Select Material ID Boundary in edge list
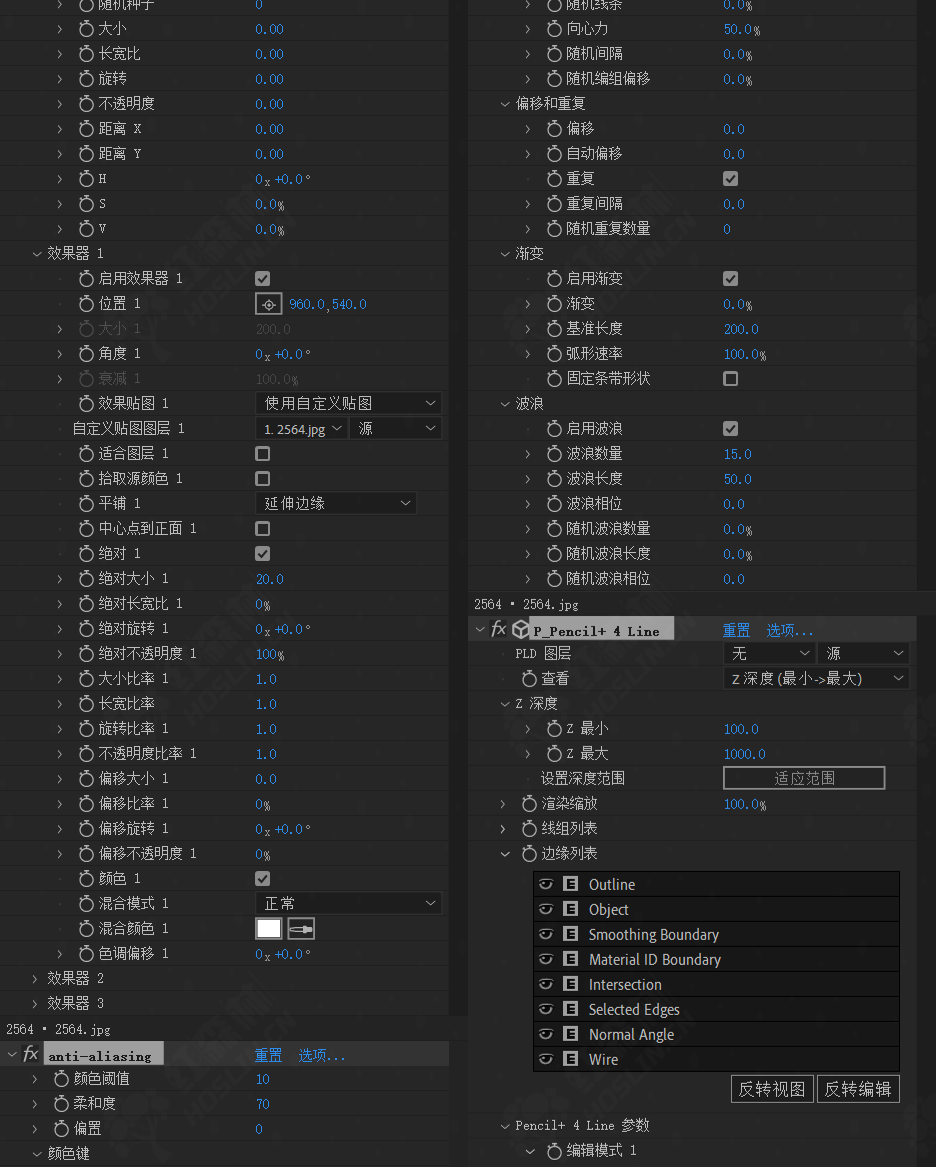936x1167 pixels. click(x=717, y=960)
